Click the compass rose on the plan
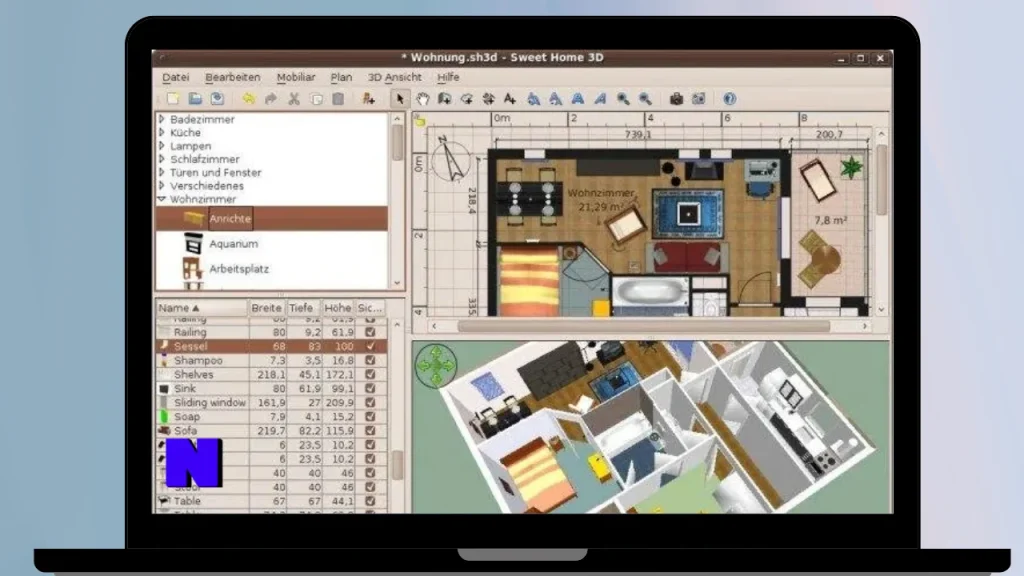The width and height of the screenshot is (1024, 576). click(451, 160)
